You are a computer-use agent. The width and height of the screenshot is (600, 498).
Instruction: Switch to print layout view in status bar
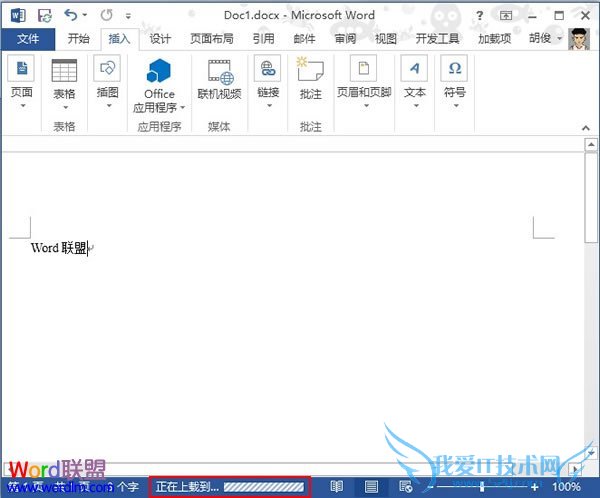pyautogui.click(x=371, y=486)
